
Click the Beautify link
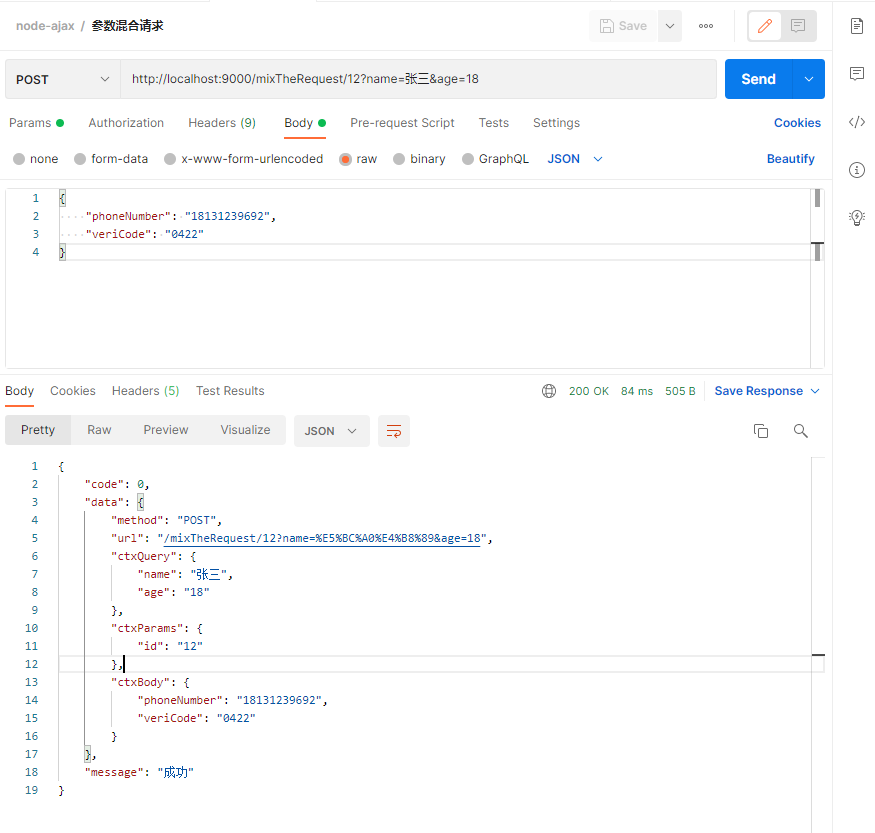(x=790, y=159)
